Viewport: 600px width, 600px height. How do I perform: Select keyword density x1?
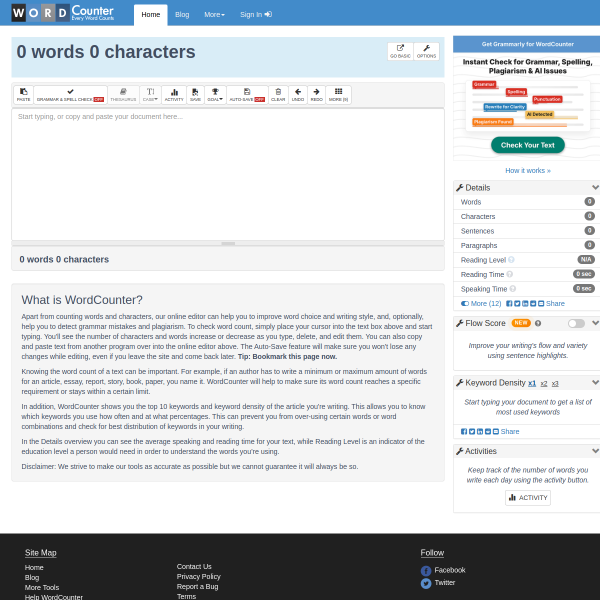pos(532,383)
